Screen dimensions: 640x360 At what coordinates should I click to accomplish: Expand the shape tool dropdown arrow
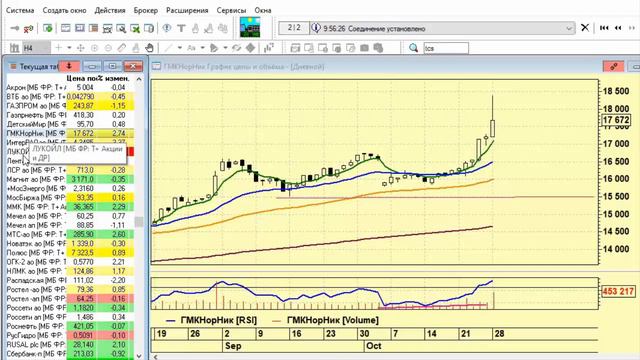pos(225,48)
